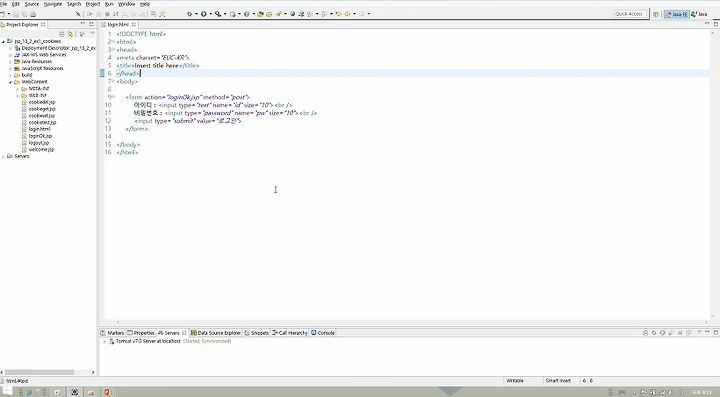Open the Project menu
Screen dimensions: 720x397
[x=93, y=4]
